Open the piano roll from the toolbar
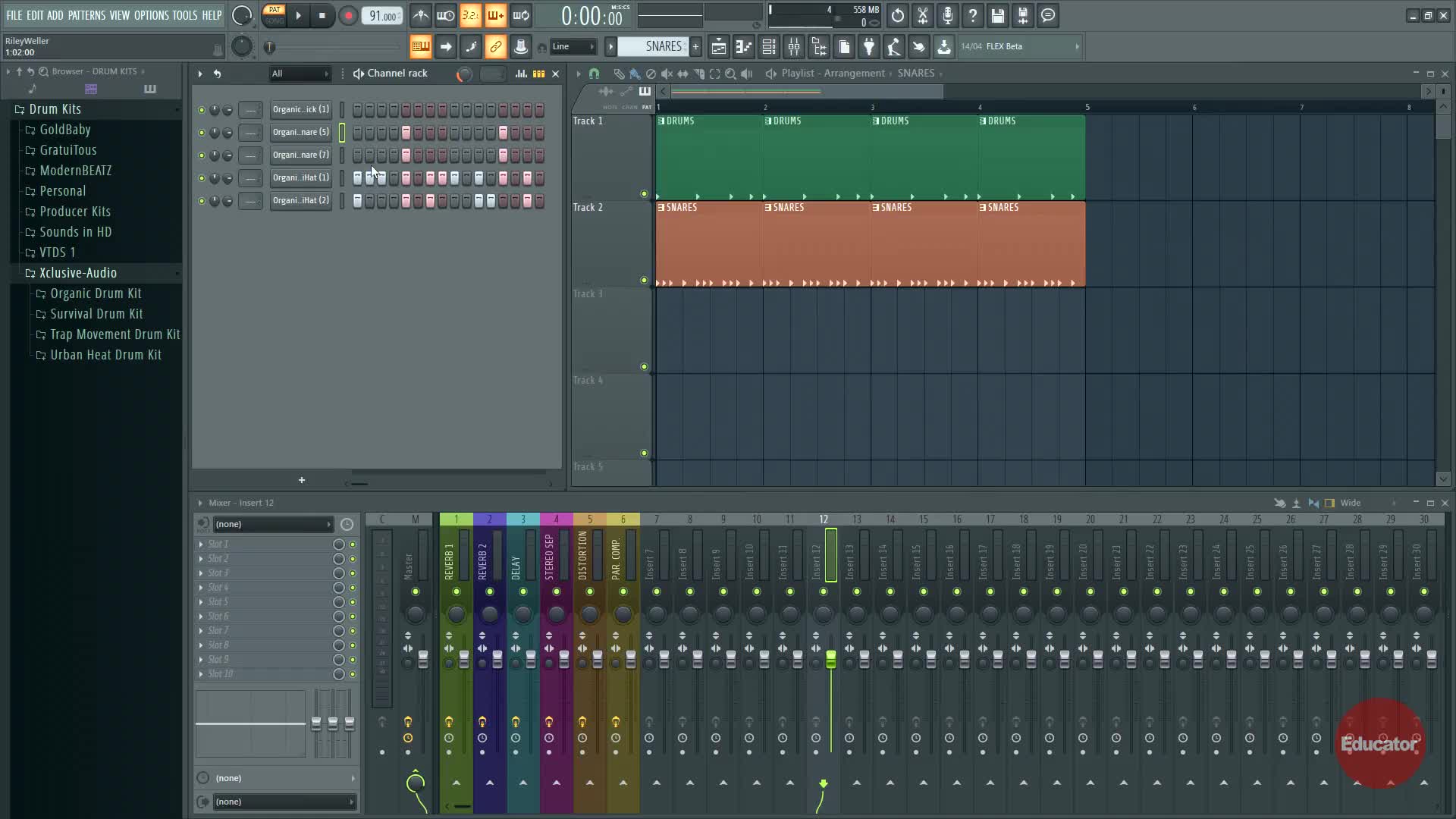The image size is (1456, 819). (743, 47)
